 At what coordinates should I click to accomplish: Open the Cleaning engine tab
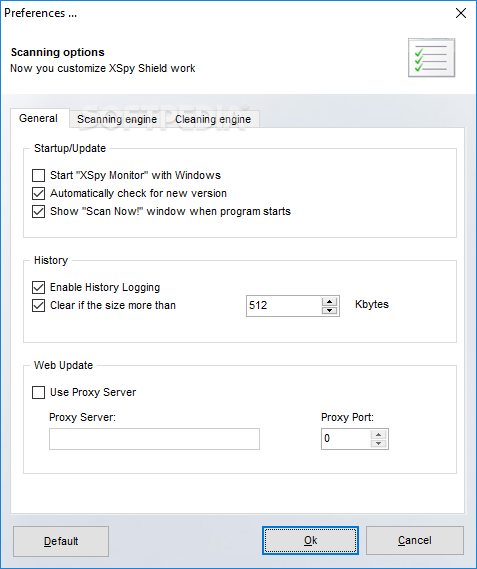tap(213, 119)
